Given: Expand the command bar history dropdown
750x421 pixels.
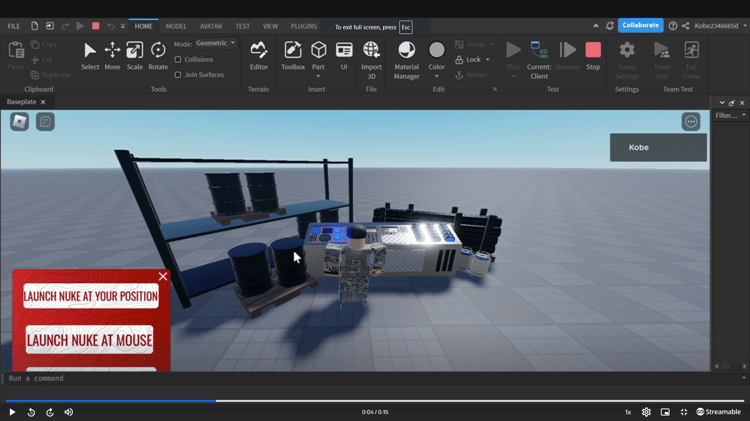Looking at the screenshot, I should [744, 378].
